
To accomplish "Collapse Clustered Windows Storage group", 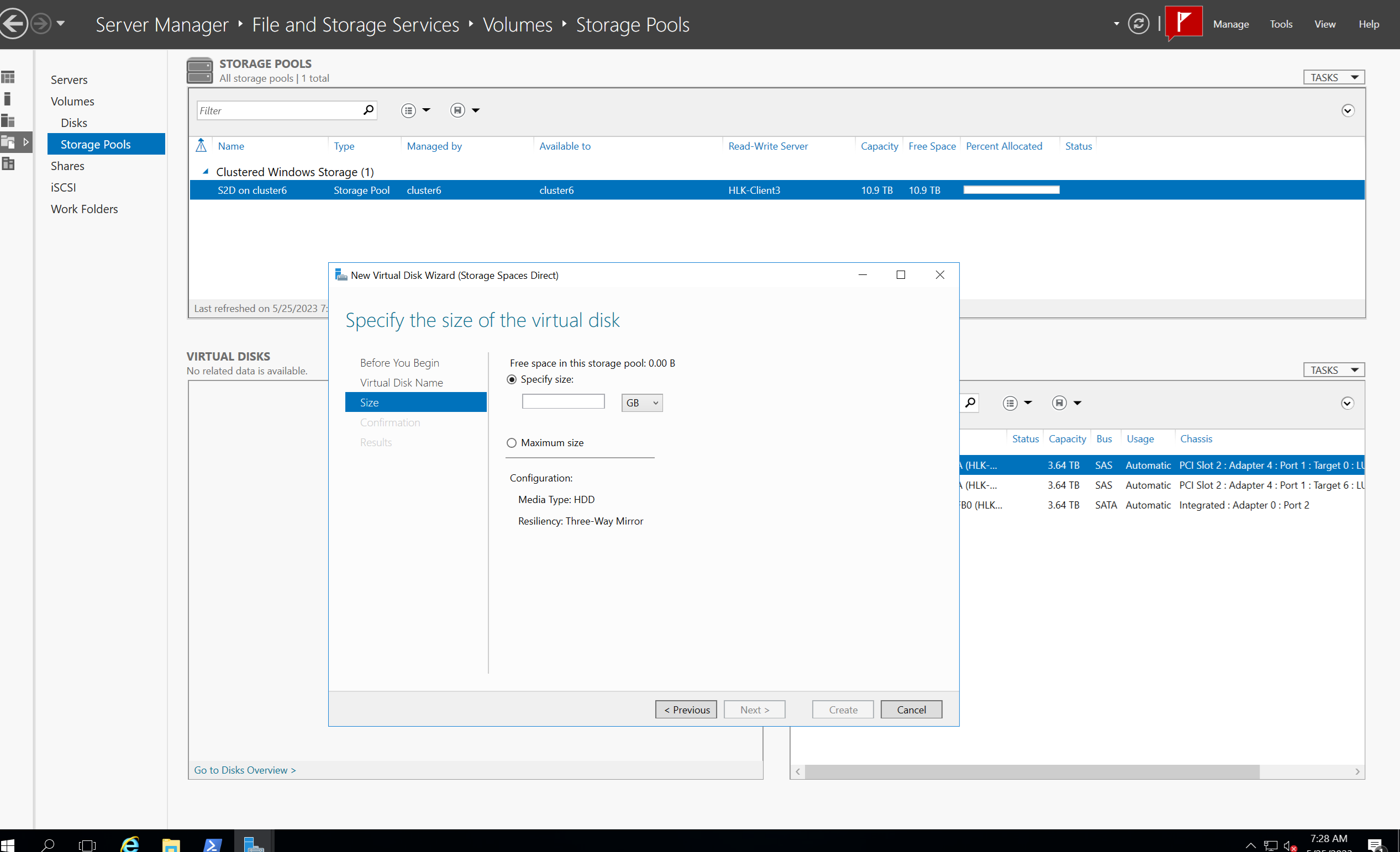I will point(206,172).
